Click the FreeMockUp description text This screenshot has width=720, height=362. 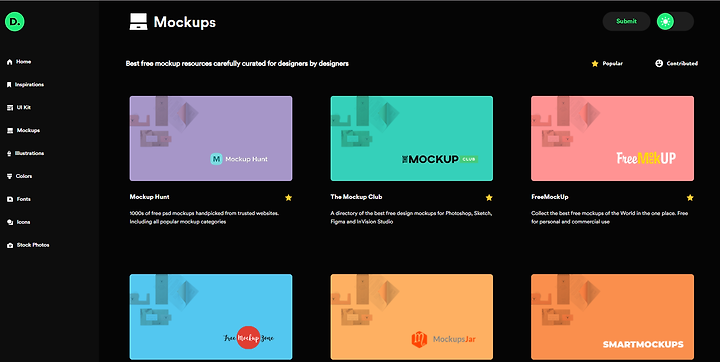(x=609, y=217)
